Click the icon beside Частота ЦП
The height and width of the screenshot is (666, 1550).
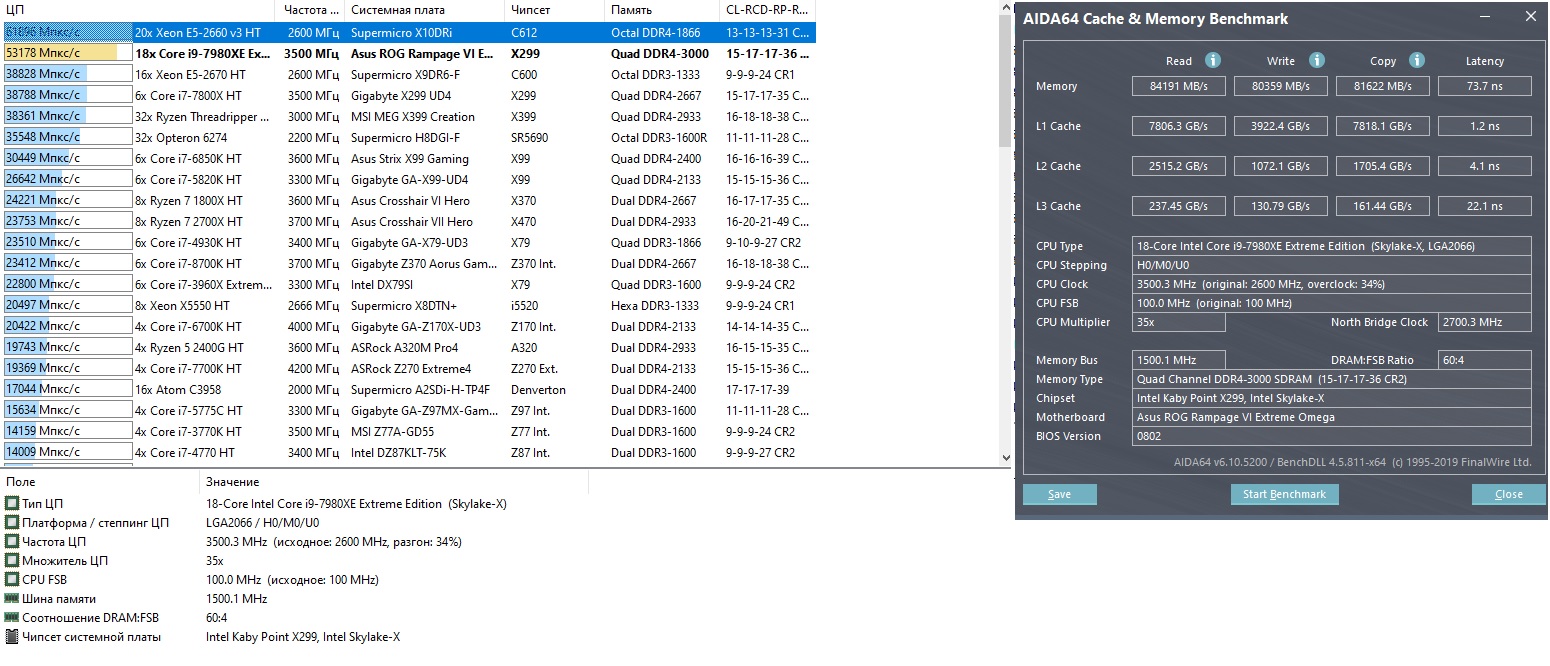click(x=12, y=542)
